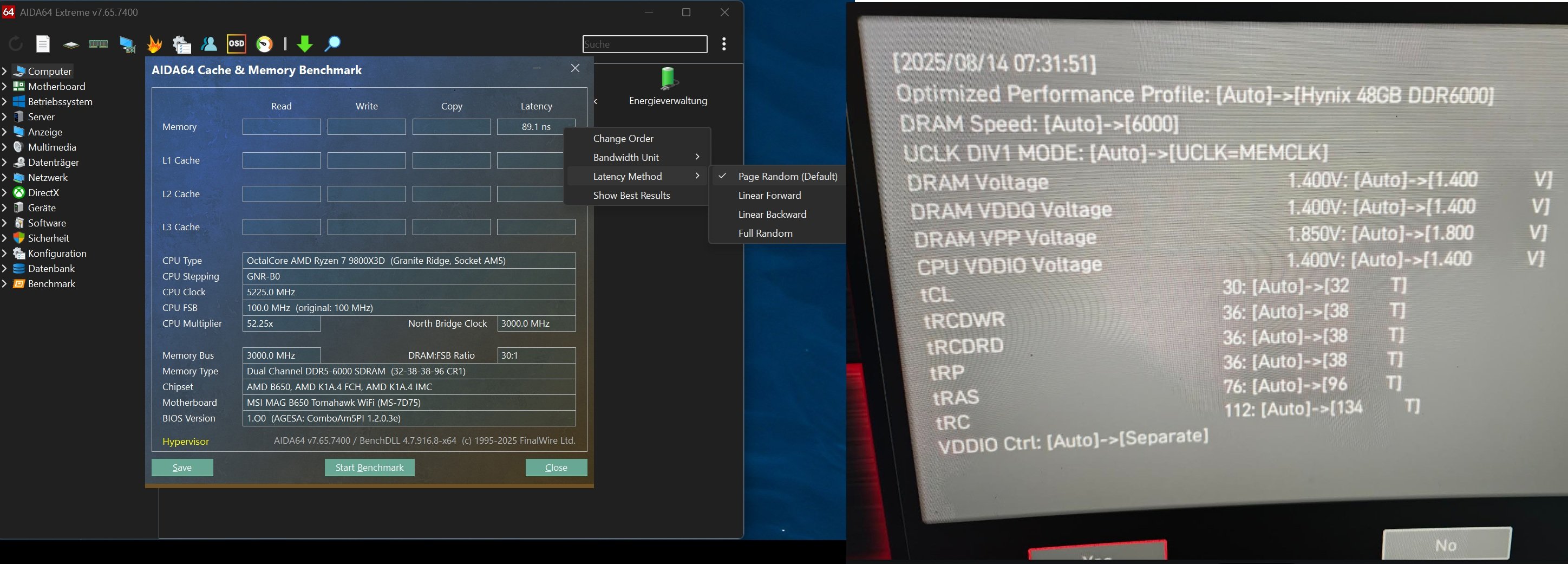This screenshot has height=564, width=1568.
Task: Open the monitor and GPU card icon
Action: [x=127, y=44]
